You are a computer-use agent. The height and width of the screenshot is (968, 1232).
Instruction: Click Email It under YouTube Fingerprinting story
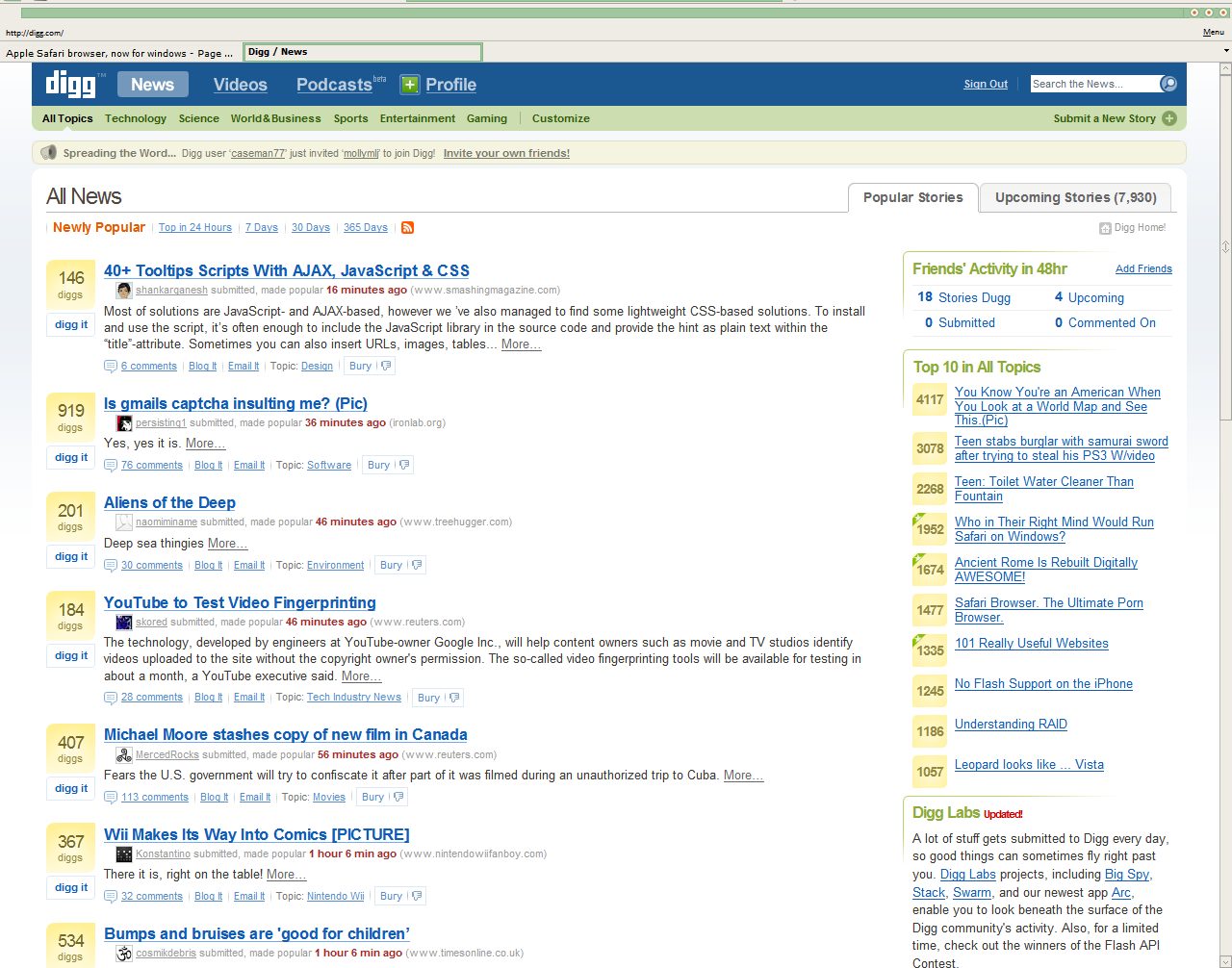[249, 698]
